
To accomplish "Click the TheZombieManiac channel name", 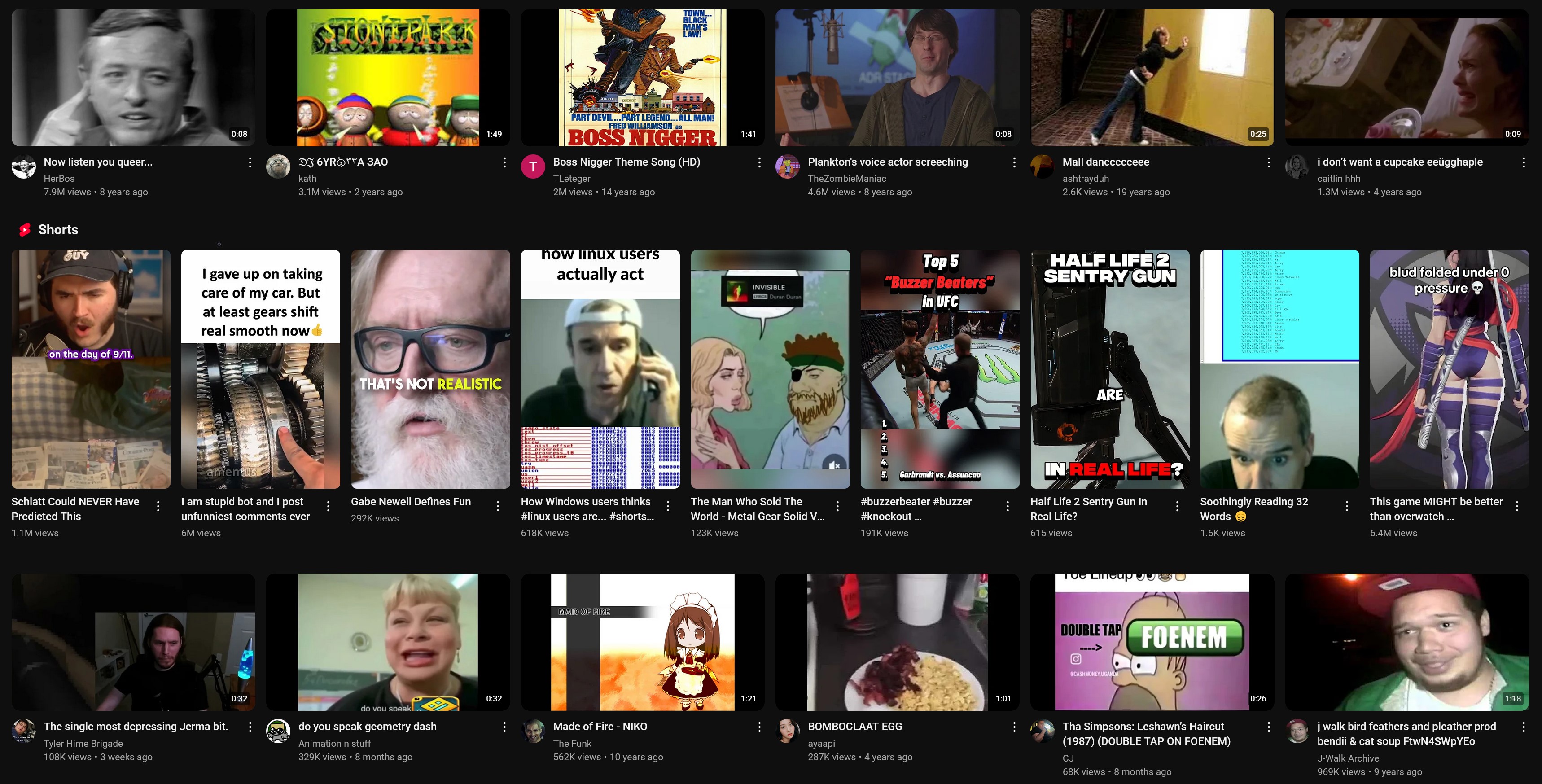I will 847,178.
